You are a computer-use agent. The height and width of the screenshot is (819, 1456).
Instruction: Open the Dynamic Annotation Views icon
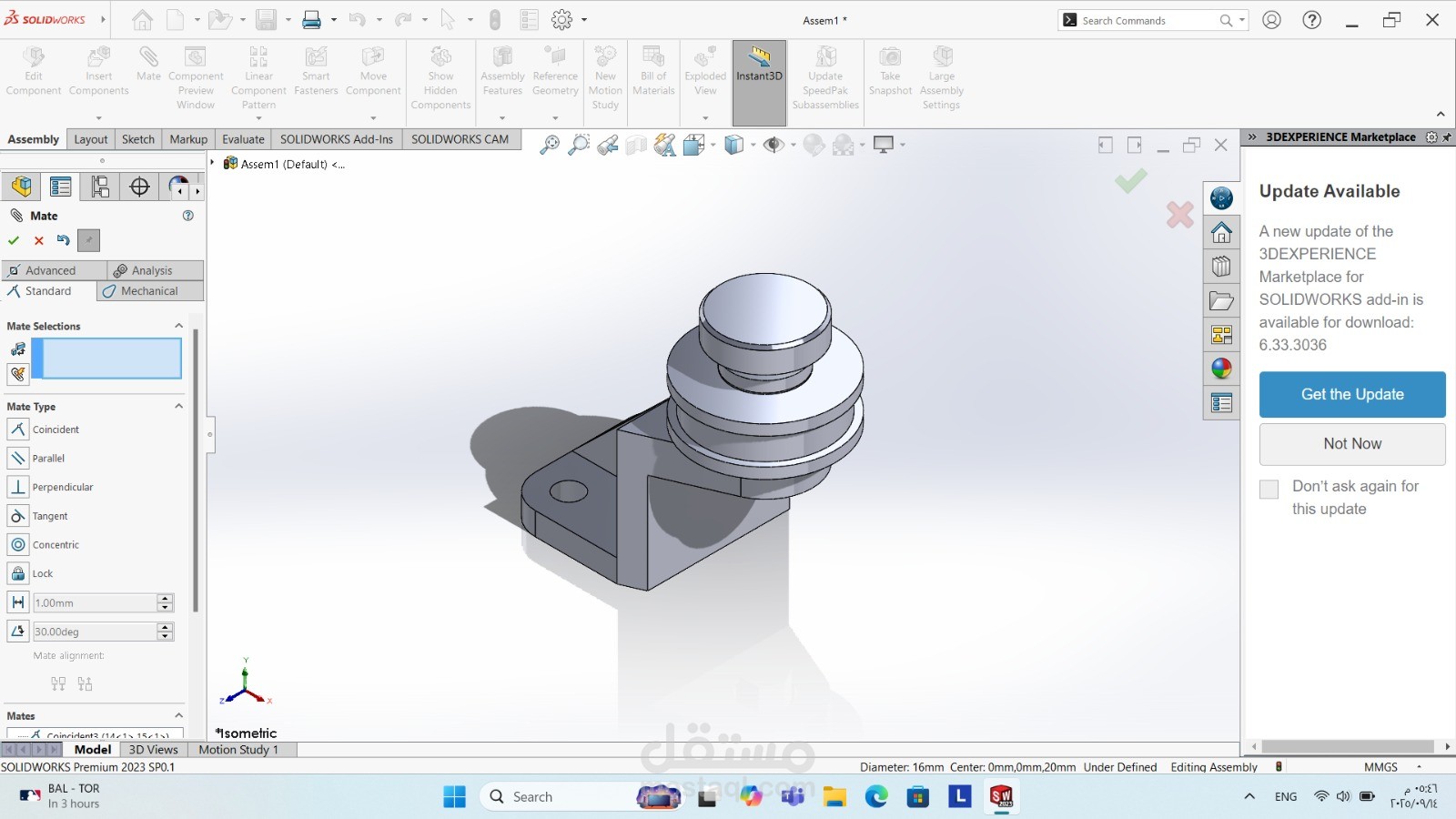pos(665,145)
